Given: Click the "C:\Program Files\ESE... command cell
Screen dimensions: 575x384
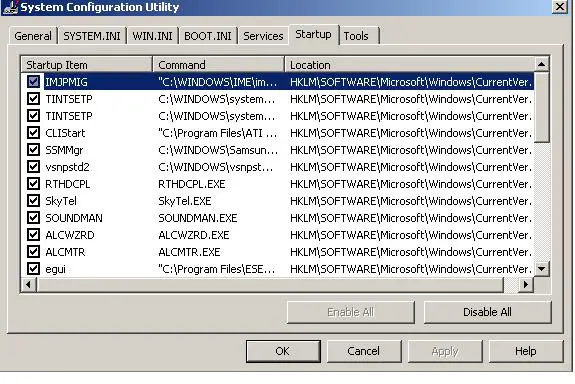Looking at the screenshot, I should click(x=216, y=269).
